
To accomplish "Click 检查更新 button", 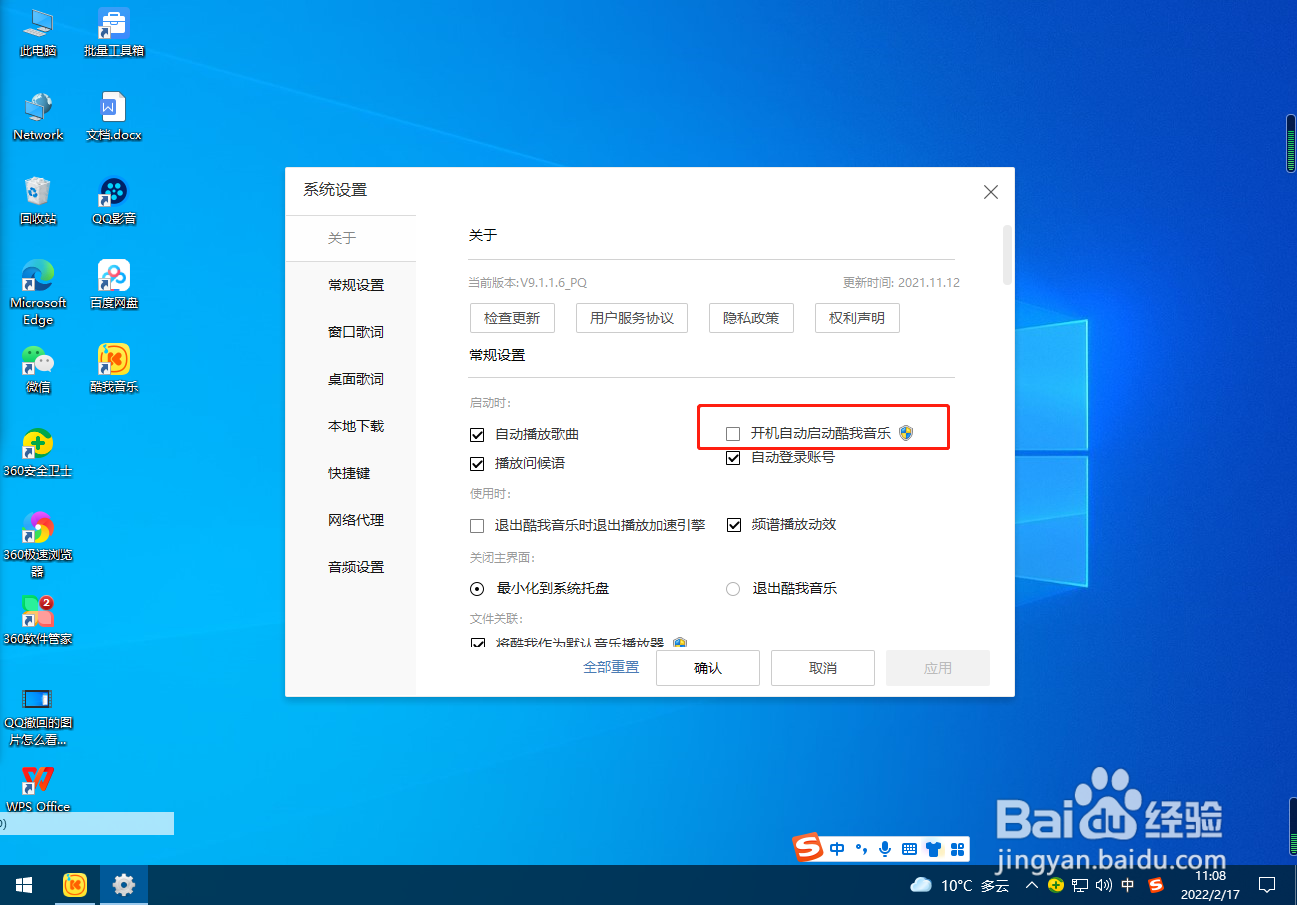I will [x=512, y=318].
